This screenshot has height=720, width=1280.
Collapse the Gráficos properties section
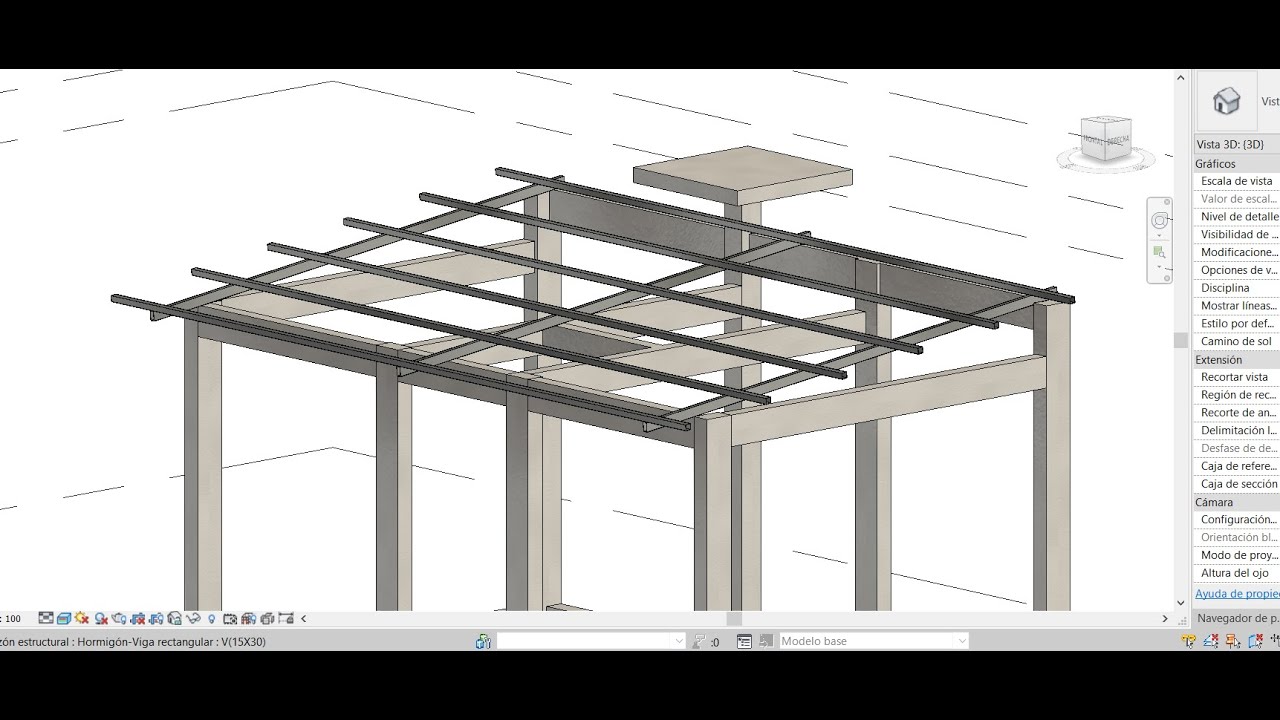tap(1237, 164)
